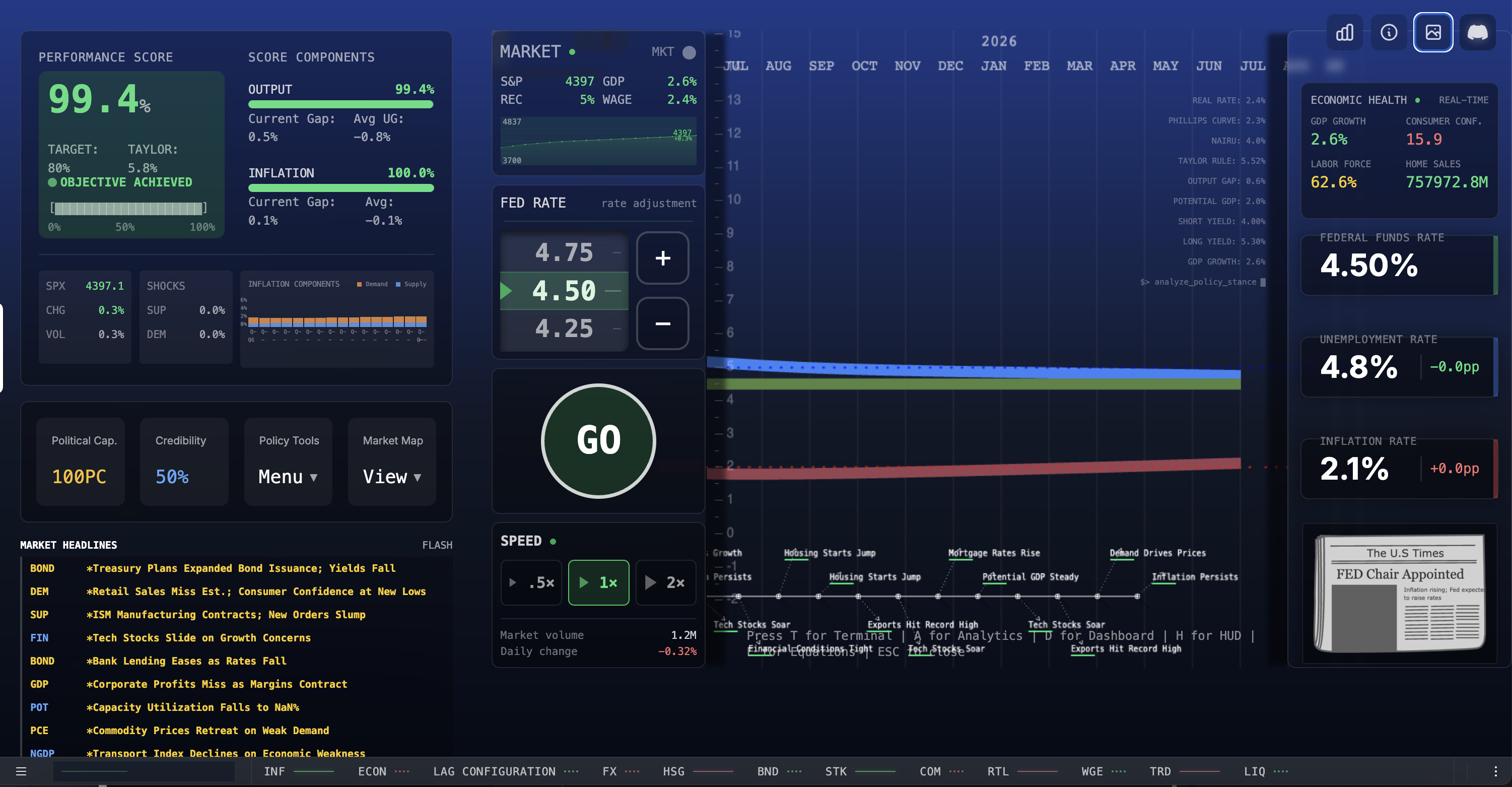The width and height of the screenshot is (1512, 787).
Task: Select the 4.25 rate option in FED RATE
Action: click(565, 327)
